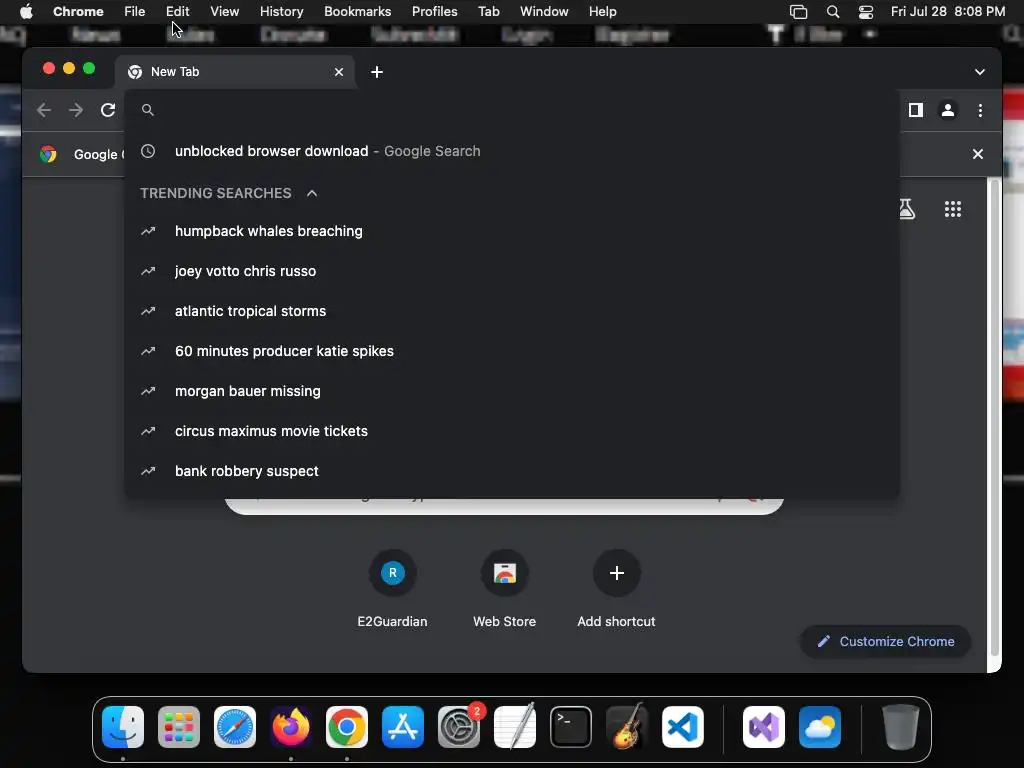Image resolution: width=1024 pixels, height=768 pixels.
Task: Open Visual Studio from the Dock
Action: click(764, 727)
